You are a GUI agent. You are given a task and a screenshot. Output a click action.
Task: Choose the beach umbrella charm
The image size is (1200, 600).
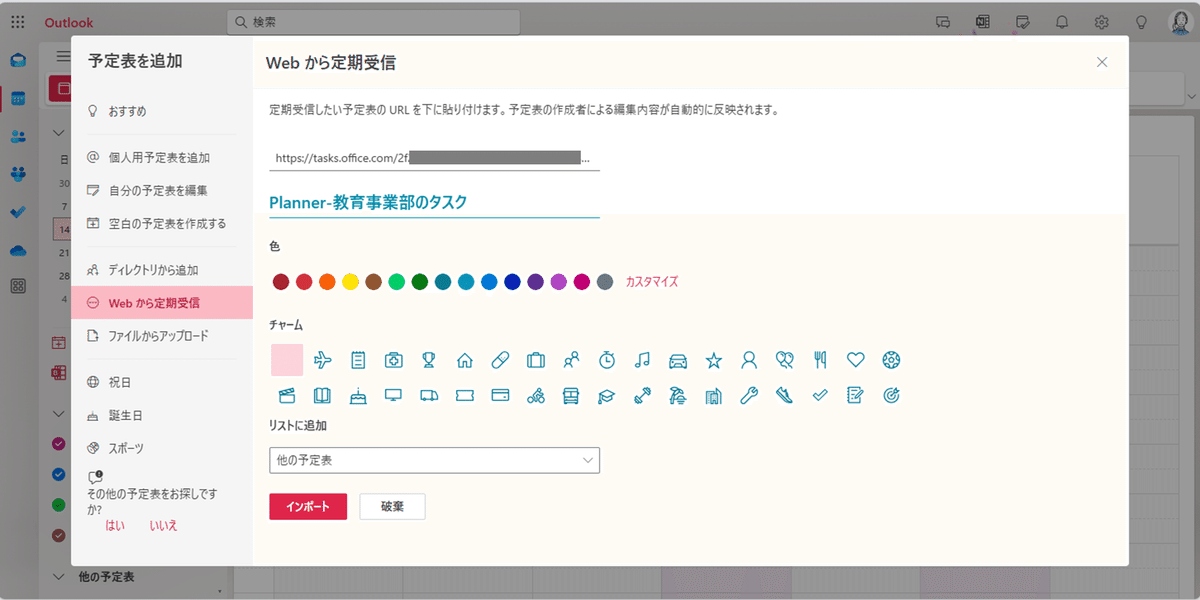(x=678, y=395)
